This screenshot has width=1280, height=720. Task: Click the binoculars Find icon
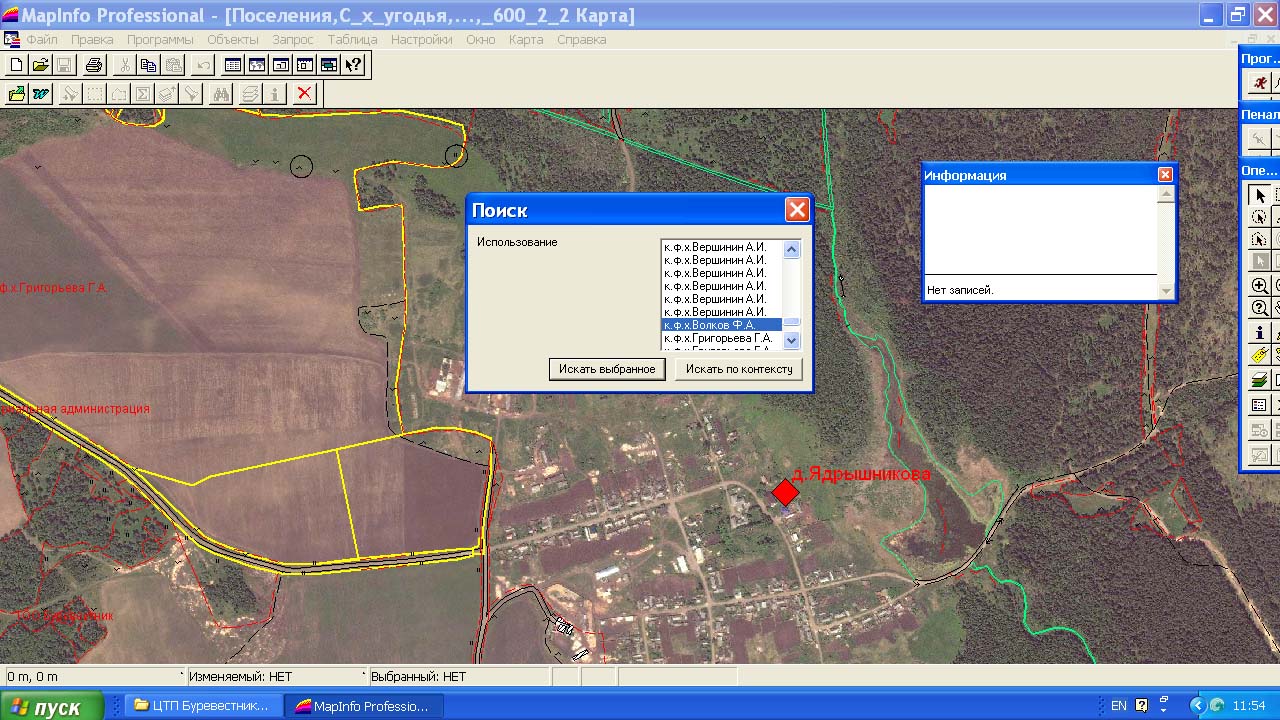click(221, 94)
